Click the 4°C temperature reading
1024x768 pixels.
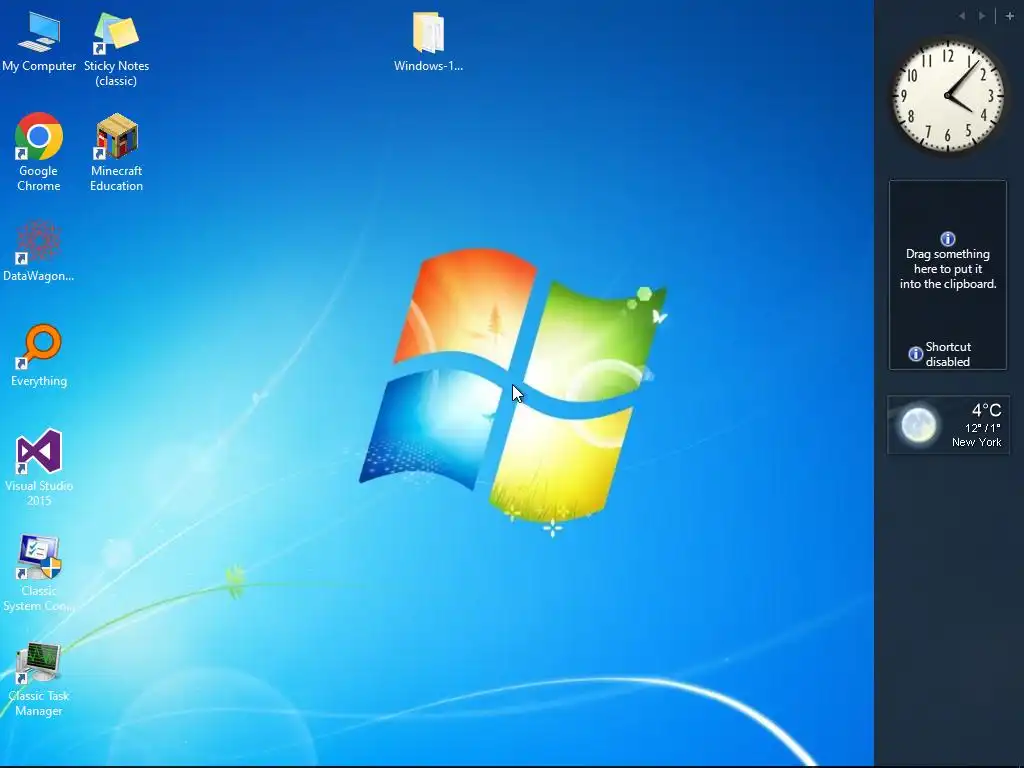click(x=986, y=410)
